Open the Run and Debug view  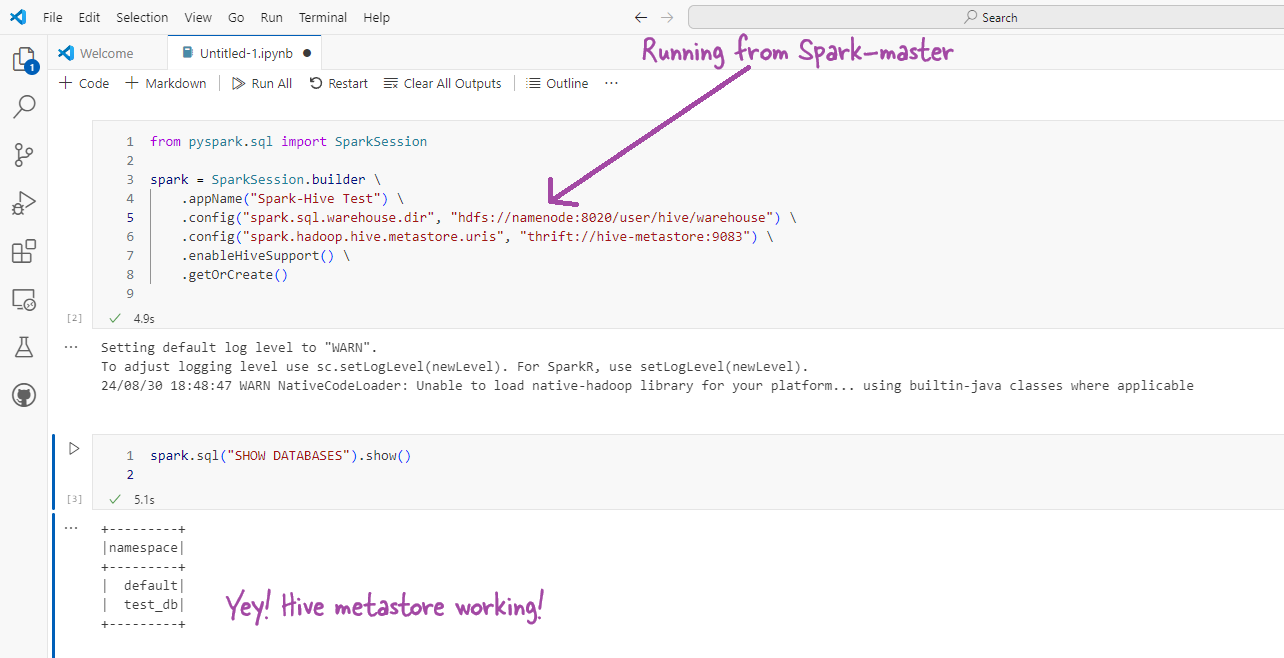(x=23, y=203)
